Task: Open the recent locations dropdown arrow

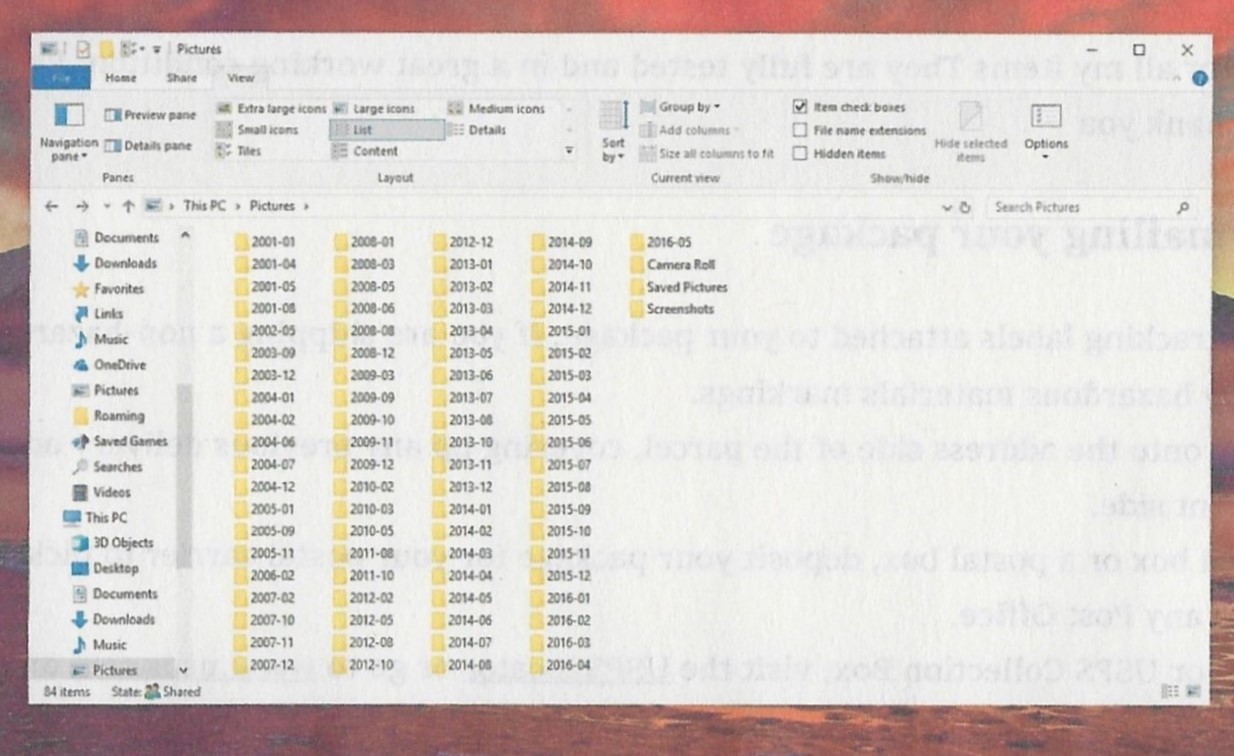Action: pos(108,207)
